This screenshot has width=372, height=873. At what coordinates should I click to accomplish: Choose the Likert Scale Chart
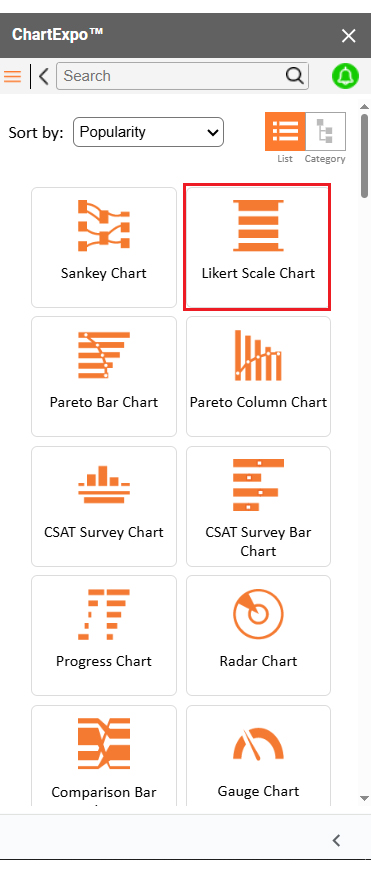tap(258, 247)
